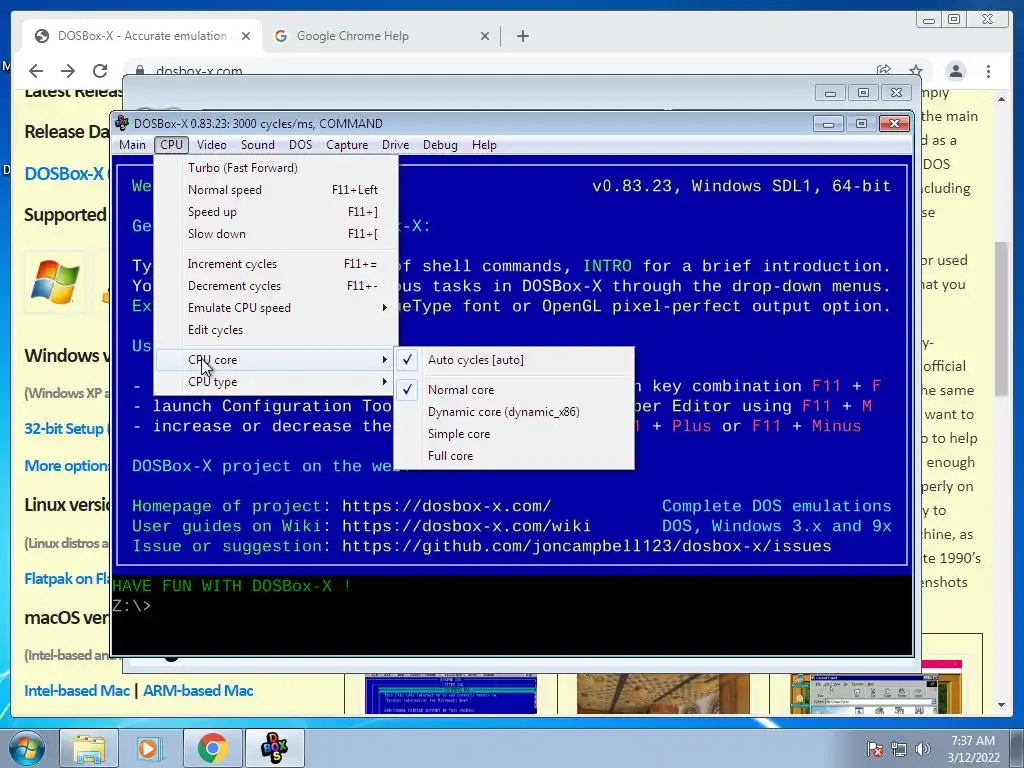Expand the CPU type submenu
1024x768 pixels.
coord(276,382)
